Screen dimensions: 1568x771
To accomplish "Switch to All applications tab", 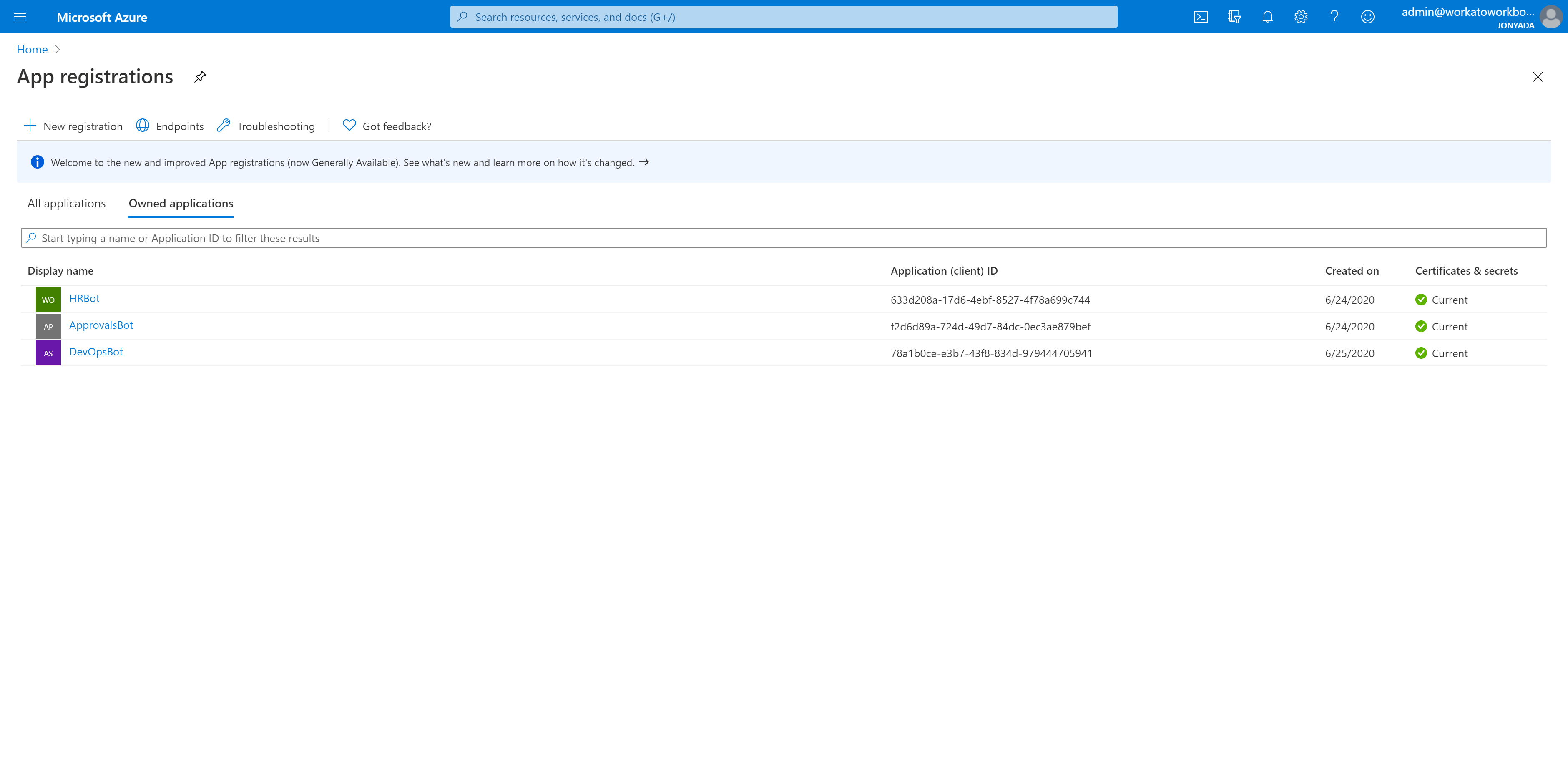I will (x=66, y=204).
